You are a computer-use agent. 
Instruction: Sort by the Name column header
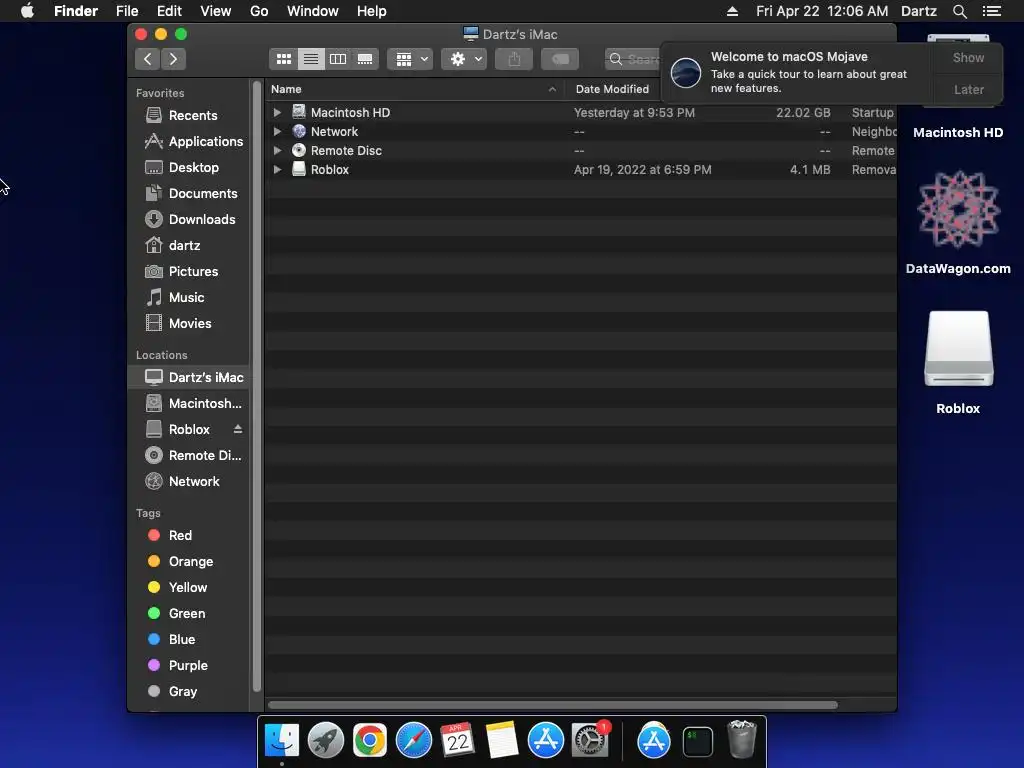(x=415, y=89)
